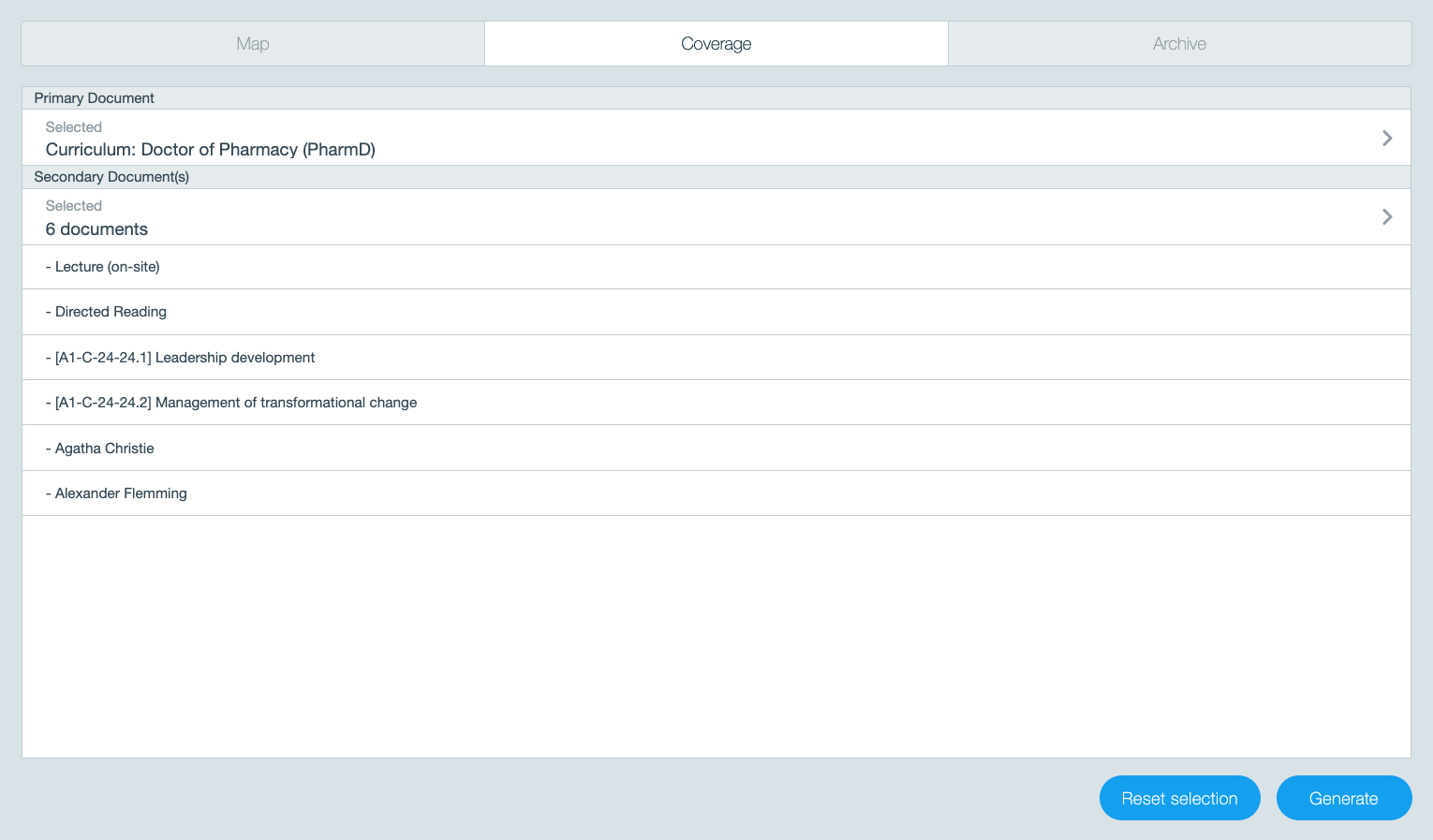Image resolution: width=1433 pixels, height=840 pixels.
Task: Select Leadership development row
Action: click(x=716, y=358)
